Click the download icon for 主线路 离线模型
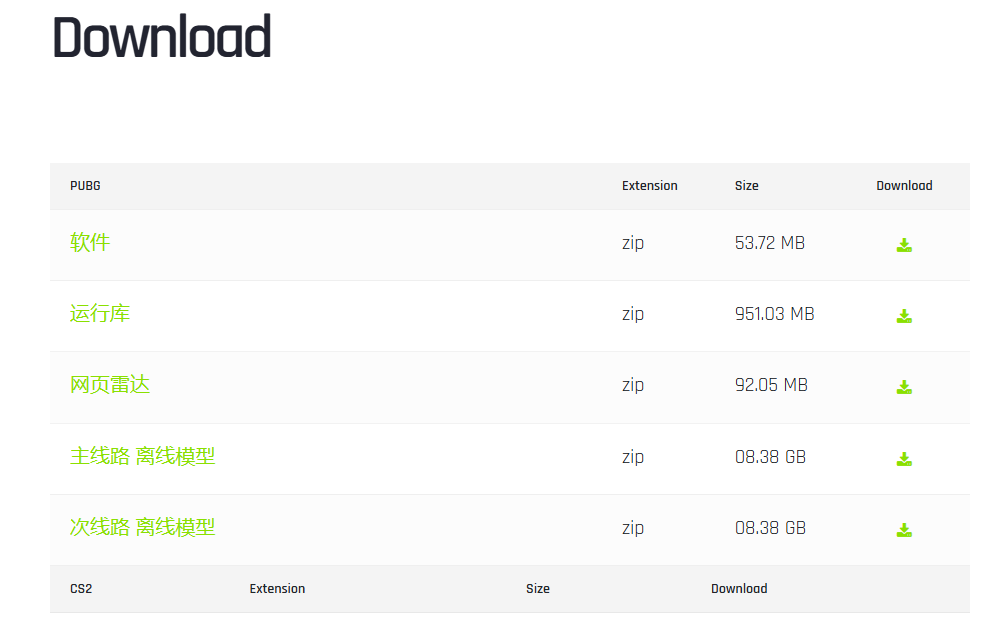Viewport: 997px width, 634px height. click(x=904, y=458)
